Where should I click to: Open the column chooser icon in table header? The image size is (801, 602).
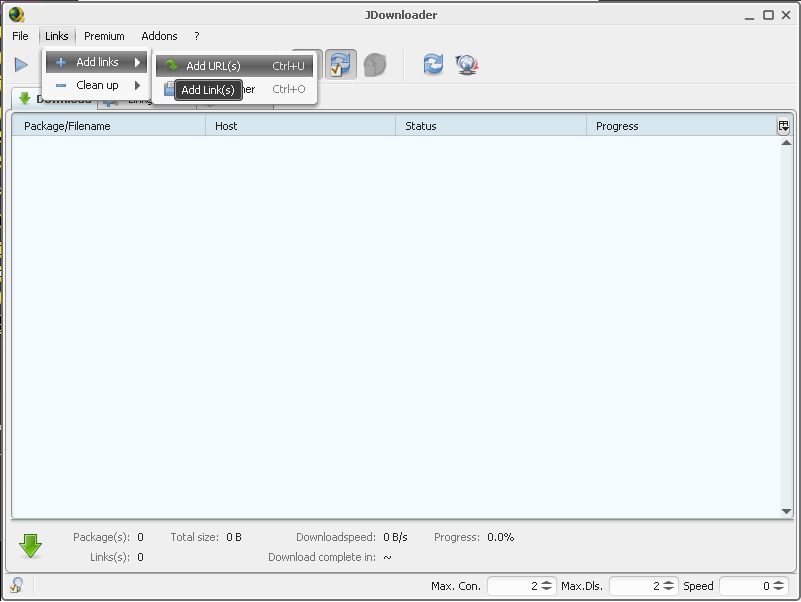click(784, 126)
